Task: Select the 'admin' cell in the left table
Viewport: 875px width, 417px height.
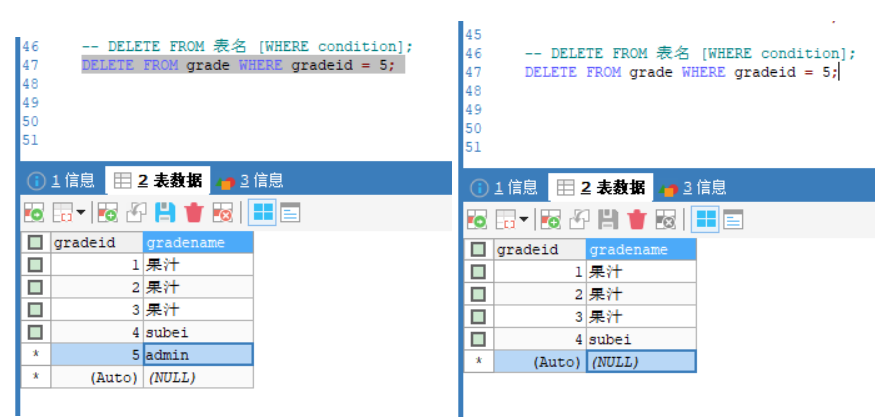Action: point(198,354)
